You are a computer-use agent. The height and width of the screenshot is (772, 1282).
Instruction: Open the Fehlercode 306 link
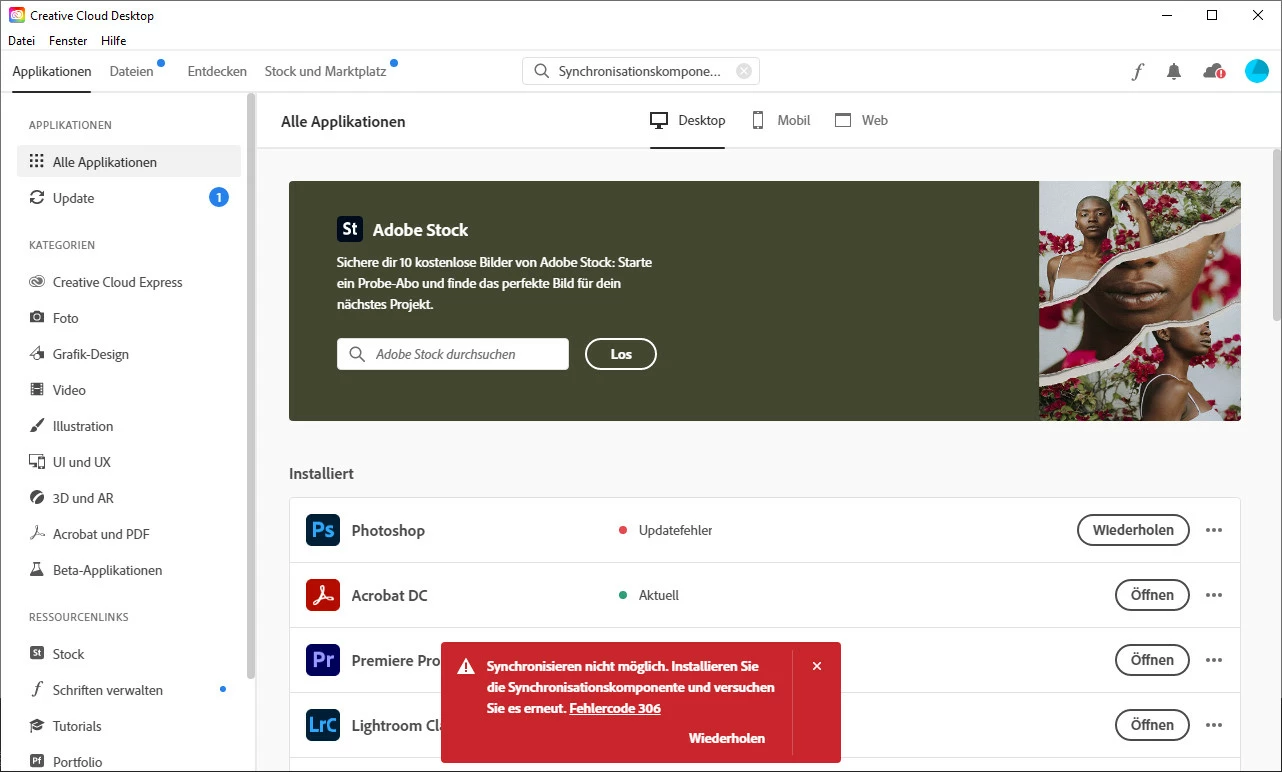point(615,708)
